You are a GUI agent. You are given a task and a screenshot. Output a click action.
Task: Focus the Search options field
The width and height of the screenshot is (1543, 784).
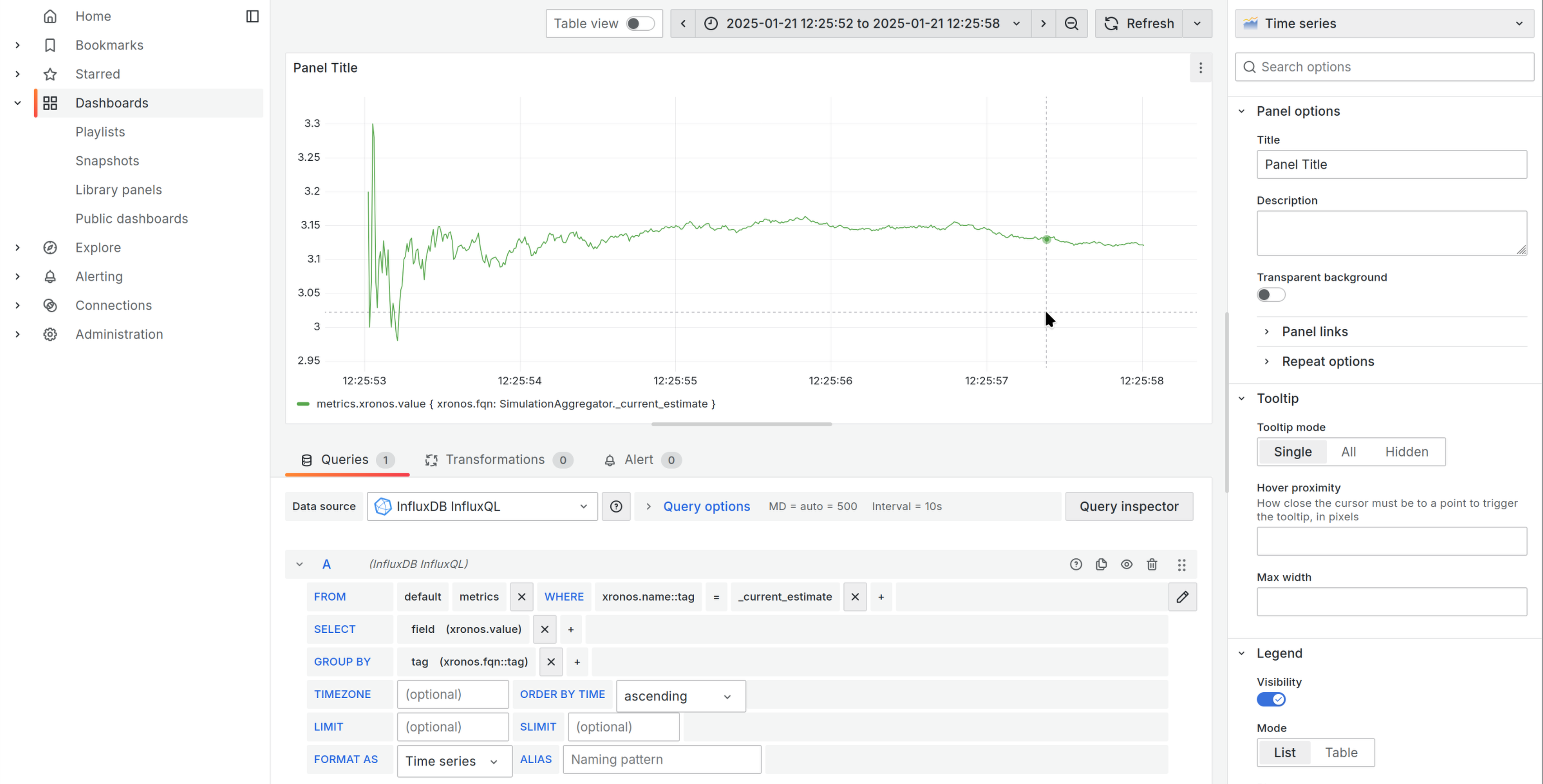coord(1384,66)
